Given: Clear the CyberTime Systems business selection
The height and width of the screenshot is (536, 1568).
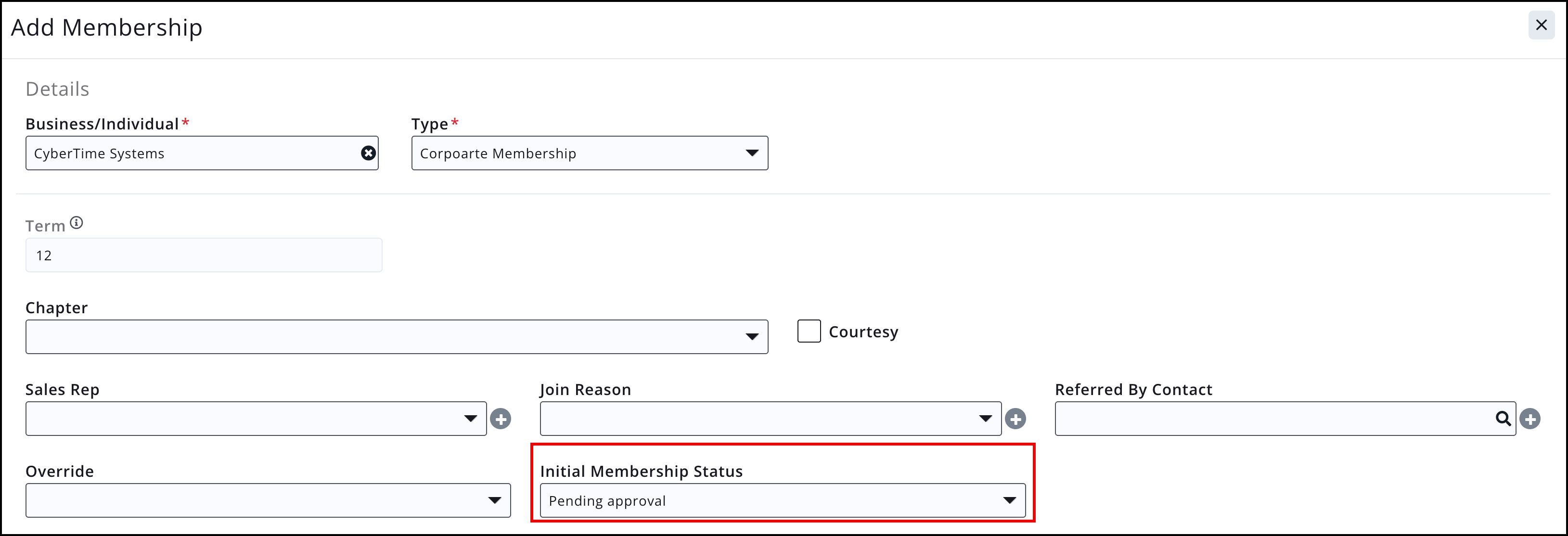Looking at the screenshot, I should click(x=368, y=153).
